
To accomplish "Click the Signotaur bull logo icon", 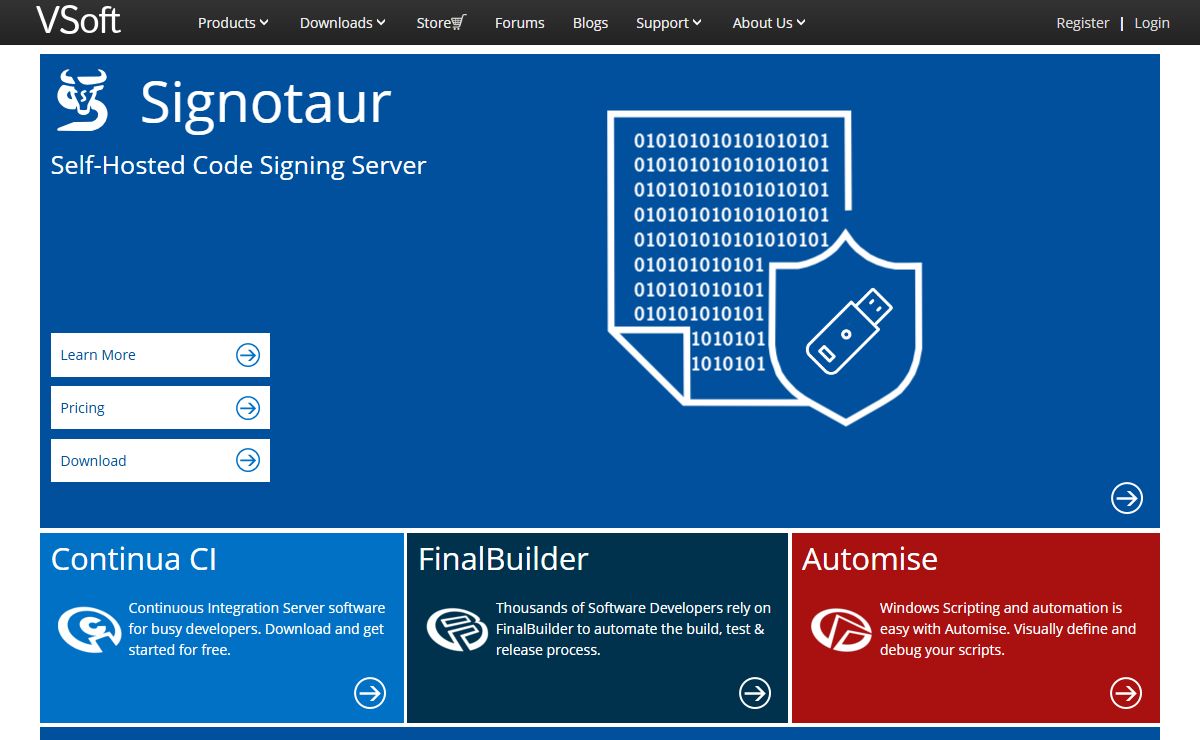I will [80, 100].
